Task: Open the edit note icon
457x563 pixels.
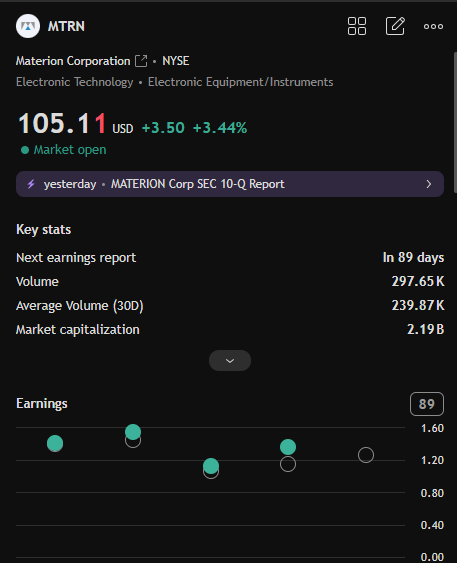Action: (395, 26)
